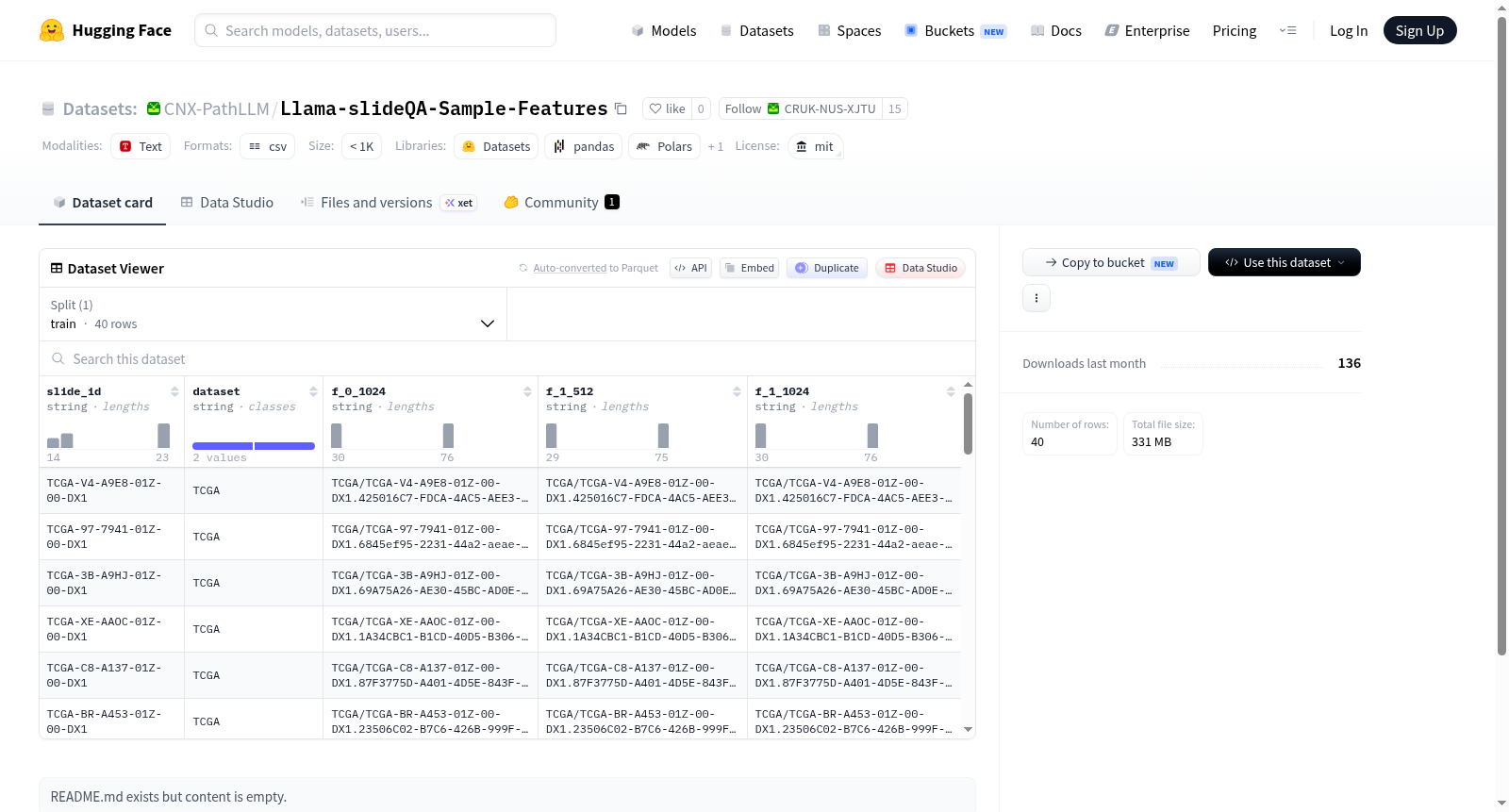This screenshot has width=1509, height=812.
Task: Duplicate the dataset viewer
Action: 827,268
